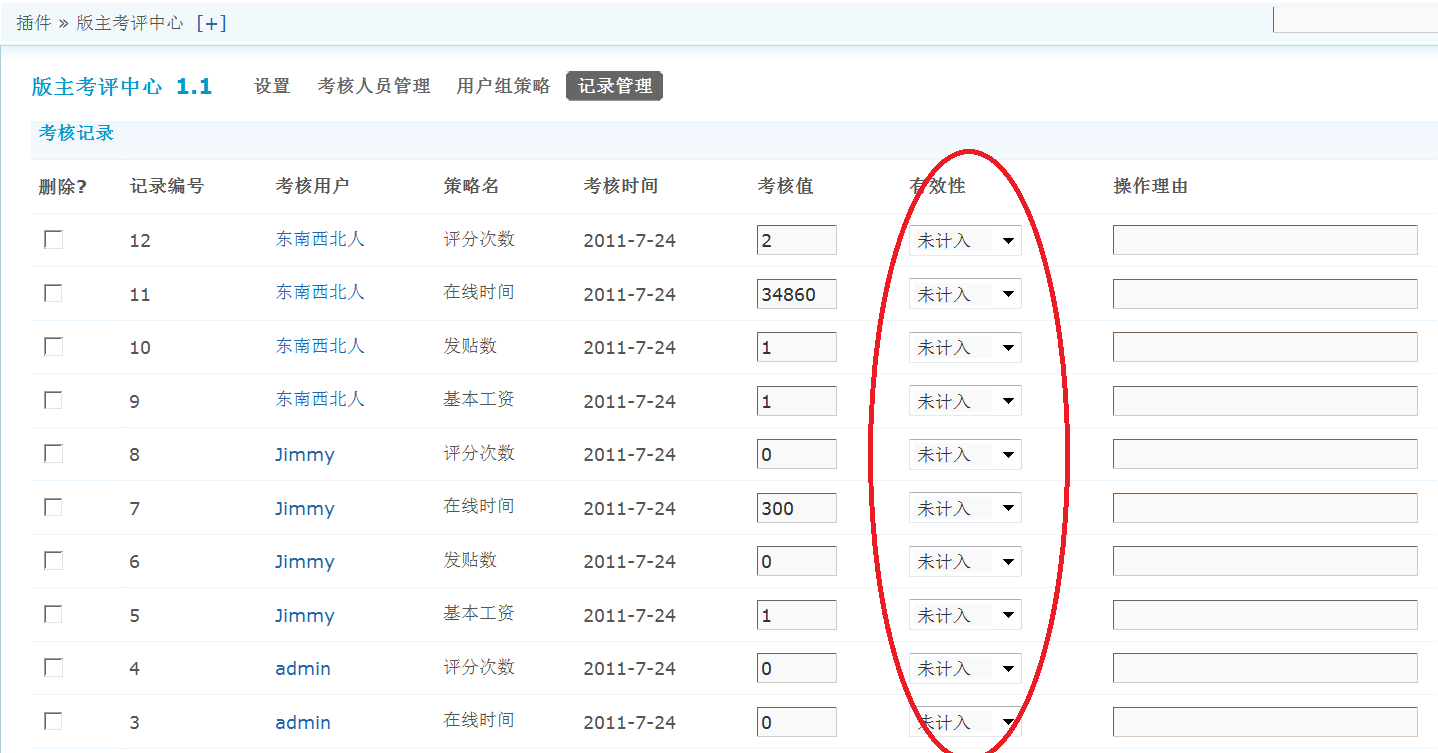Open user 东南西北人 in record 12 row
This screenshot has width=1438, height=753.
(320, 239)
